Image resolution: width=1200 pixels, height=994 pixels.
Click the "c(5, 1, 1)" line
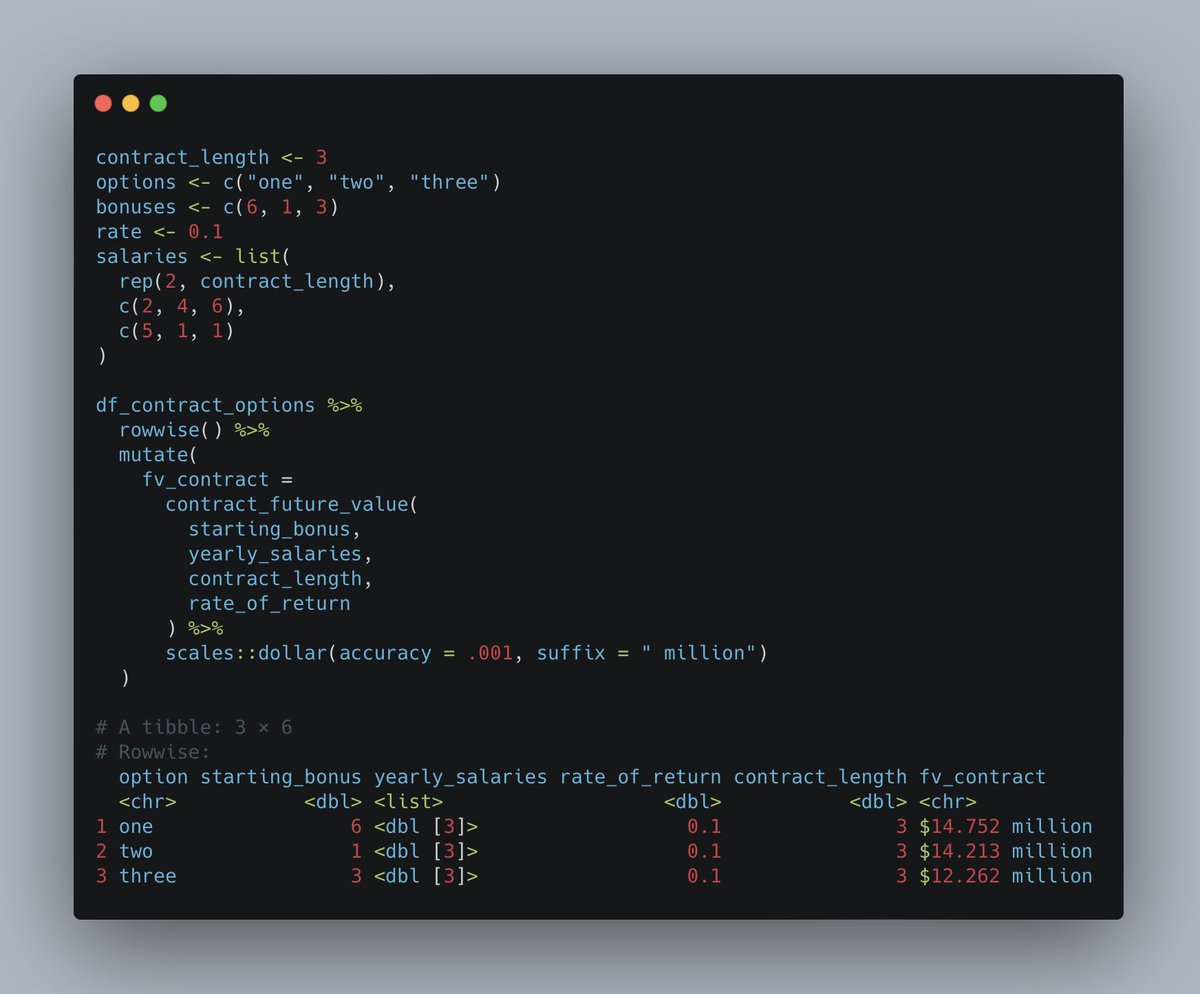tap(177, 330)
